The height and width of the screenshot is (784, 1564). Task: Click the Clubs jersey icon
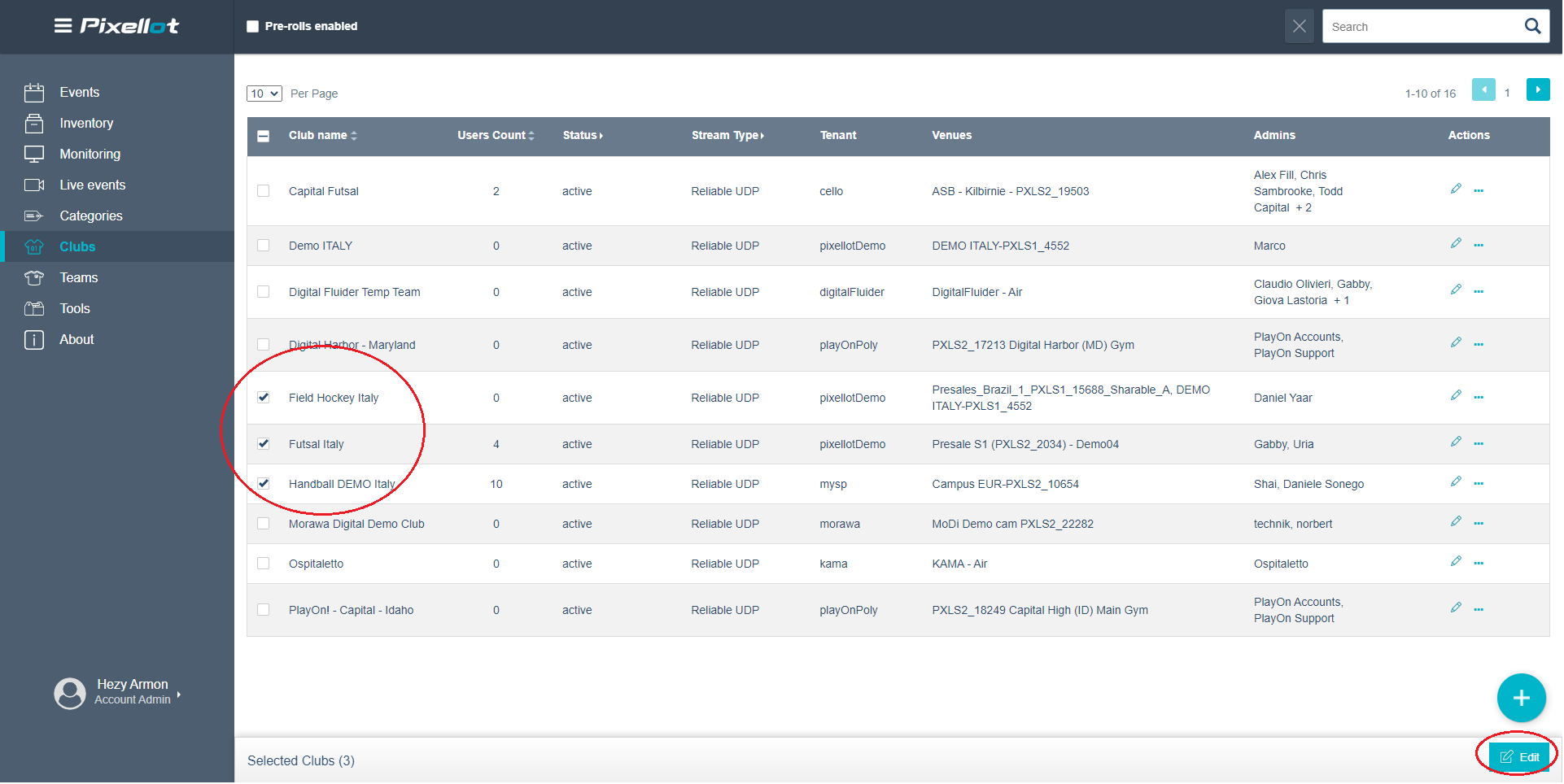click(x=34, y=247)
